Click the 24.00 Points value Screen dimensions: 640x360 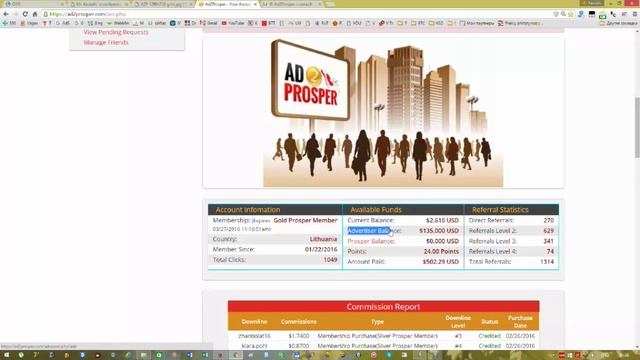coord(441,251)
